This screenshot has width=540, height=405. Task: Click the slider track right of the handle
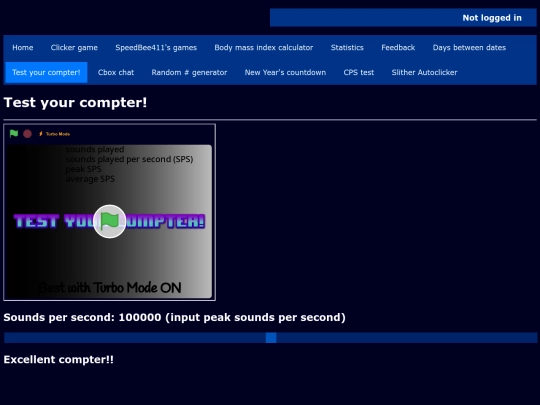(407, 338)
